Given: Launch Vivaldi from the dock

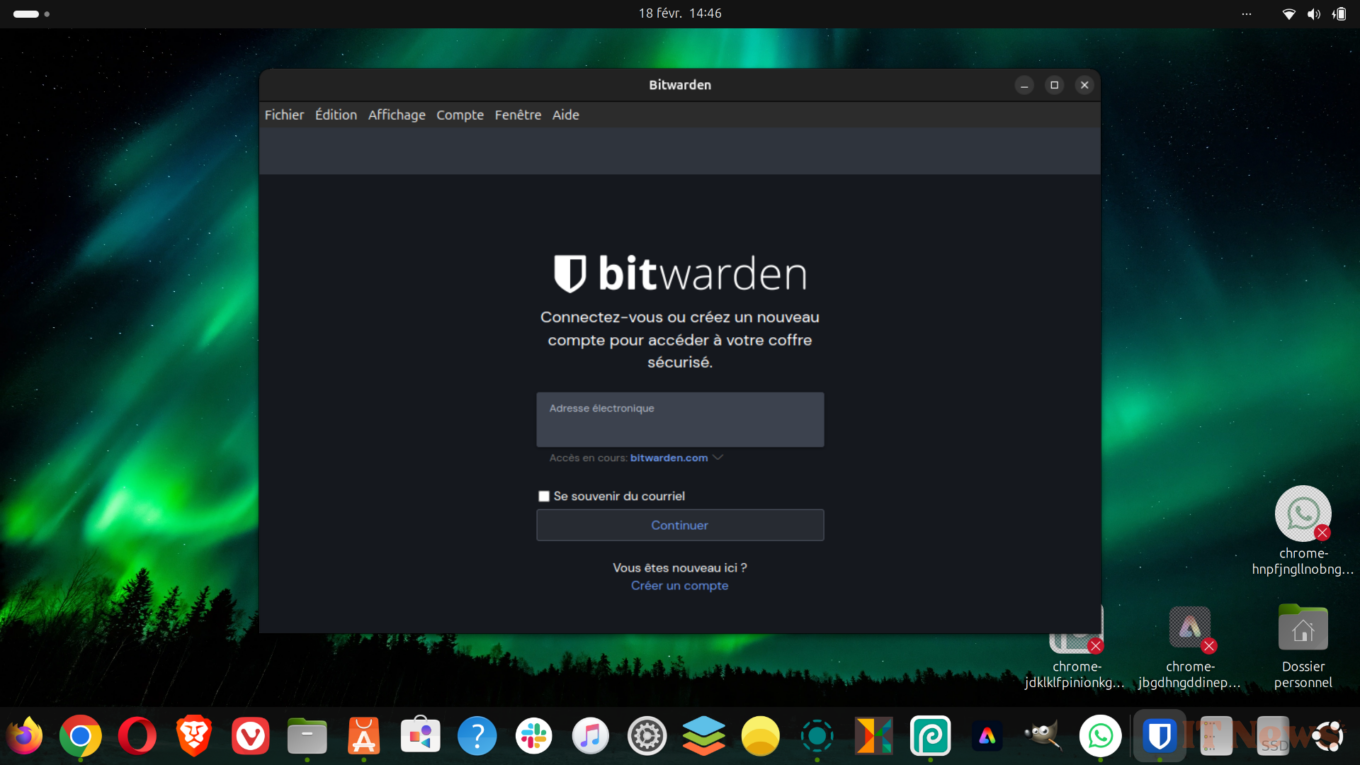Looking at the screenshot, I should click(251, 737).
